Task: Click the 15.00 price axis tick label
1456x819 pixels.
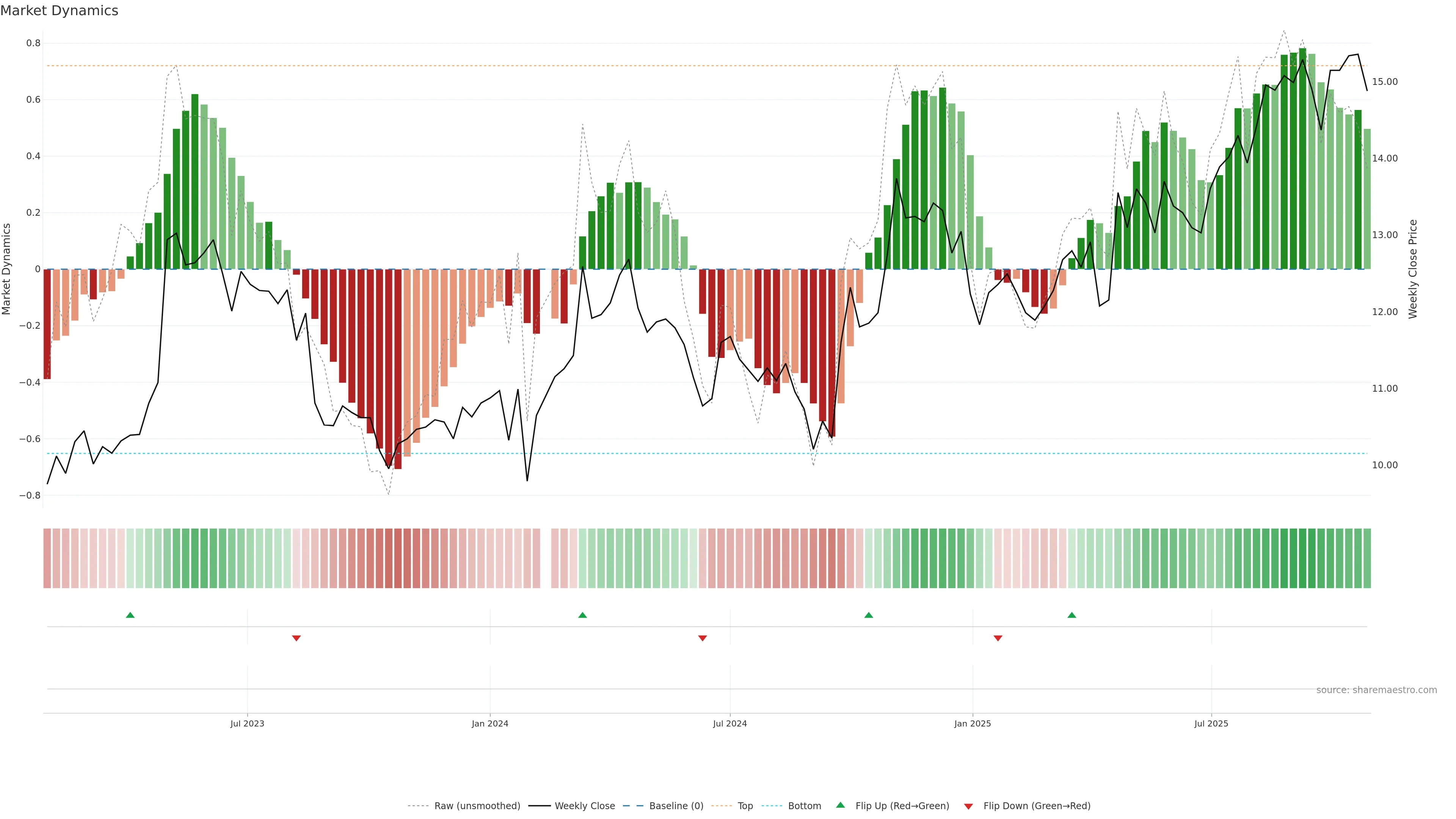Action: (1385, 82)
